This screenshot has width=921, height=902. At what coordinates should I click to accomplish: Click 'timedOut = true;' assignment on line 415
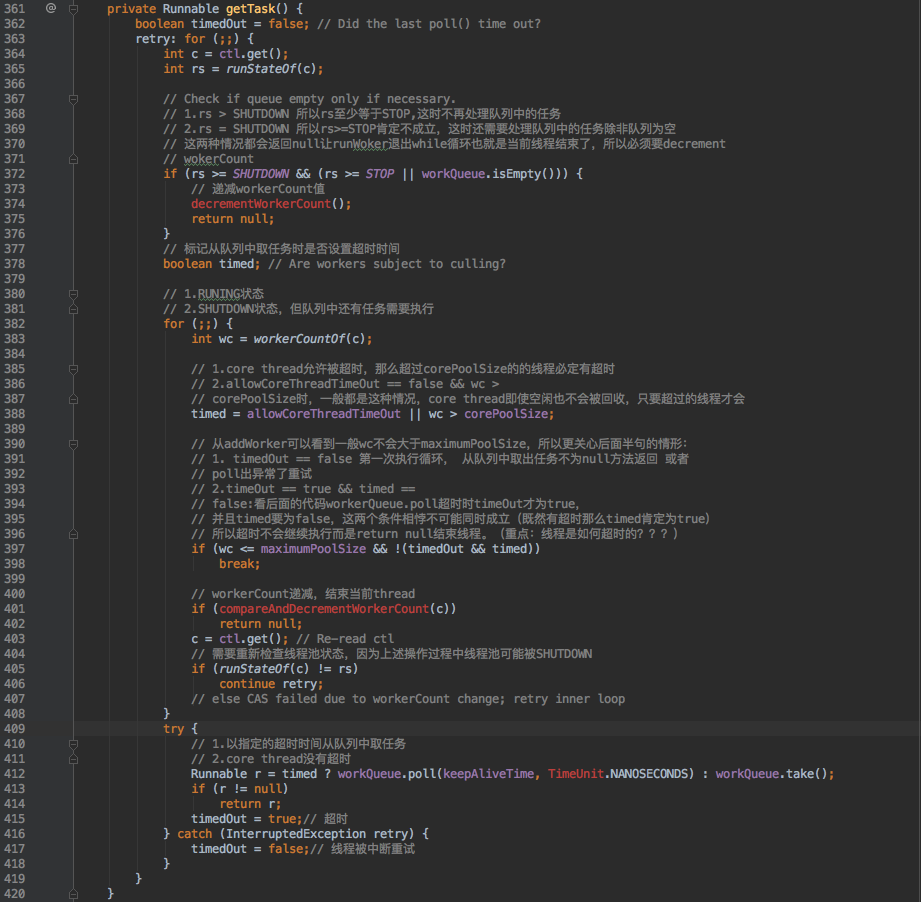point(247,819)
